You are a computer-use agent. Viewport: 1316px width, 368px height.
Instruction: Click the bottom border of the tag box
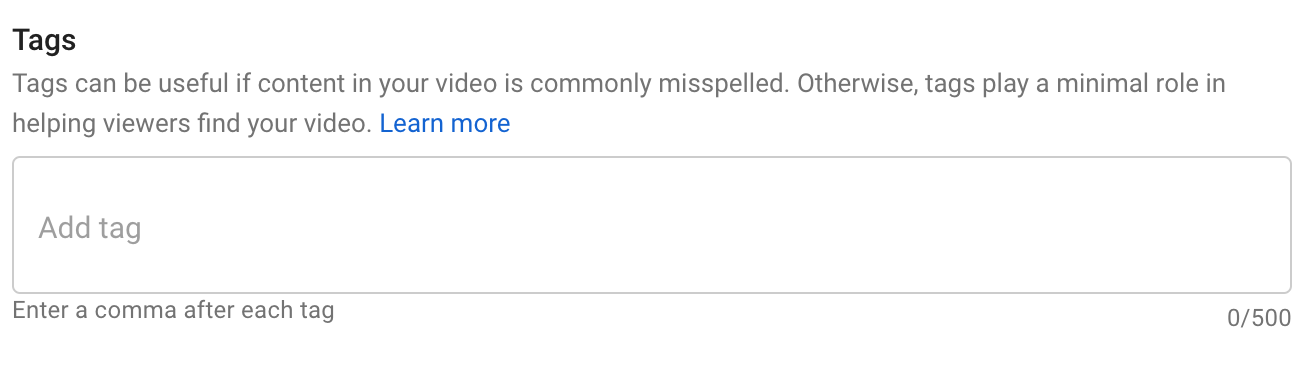[x=652, y=293]
